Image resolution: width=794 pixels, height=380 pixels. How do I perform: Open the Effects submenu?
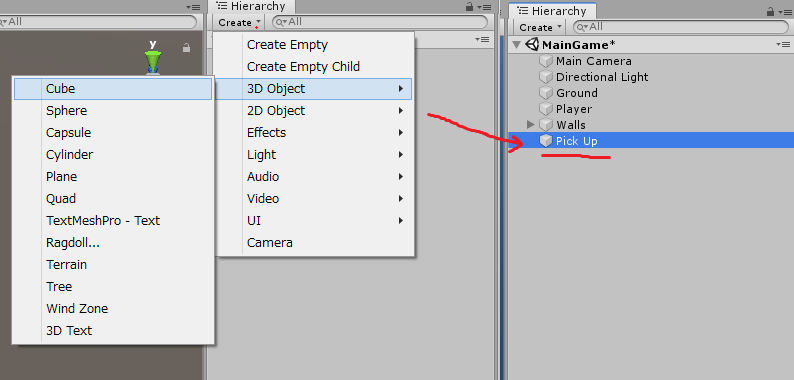coord(313,133)
